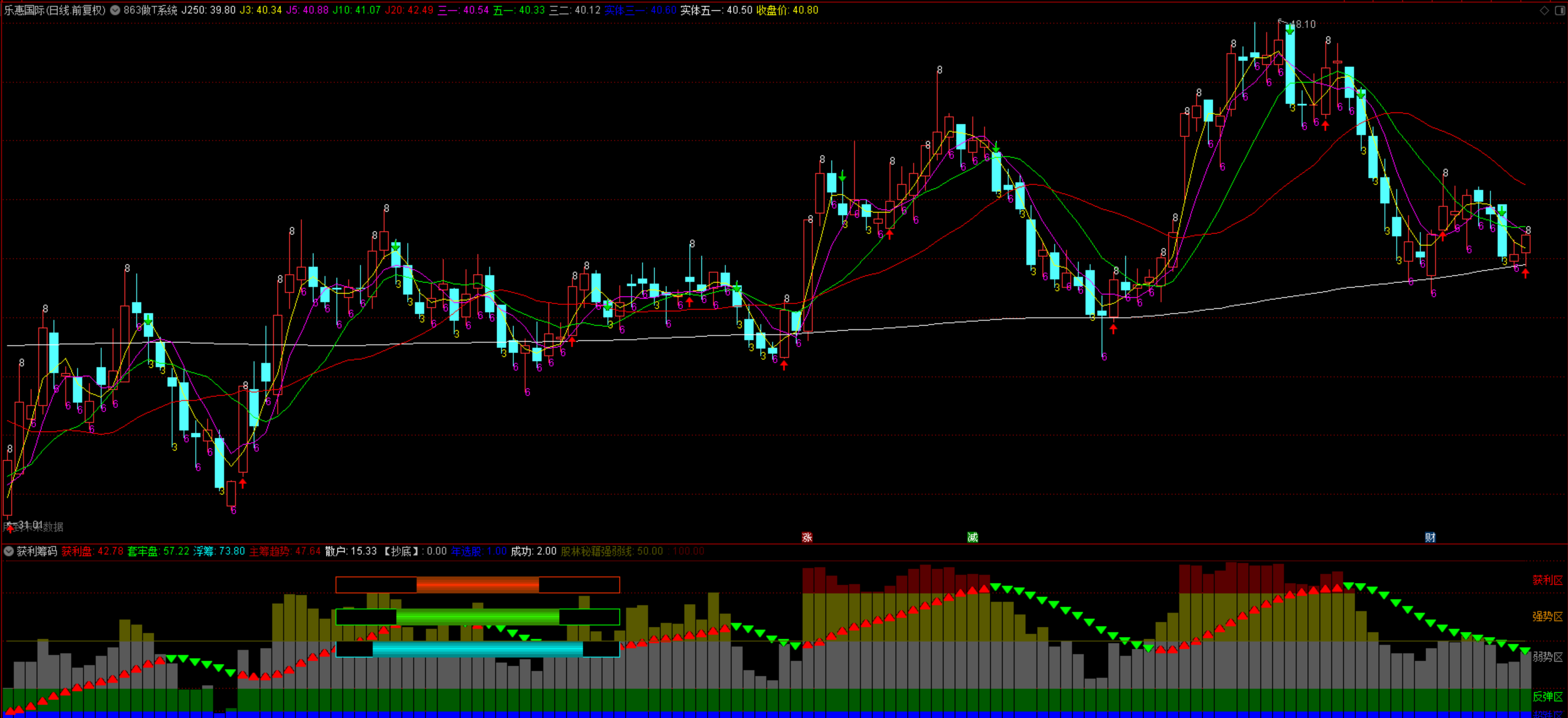The height and width of the screenshot is (718, 1568).
Task: Click the red 涨 event marker
Action: (x=807, y=537)
